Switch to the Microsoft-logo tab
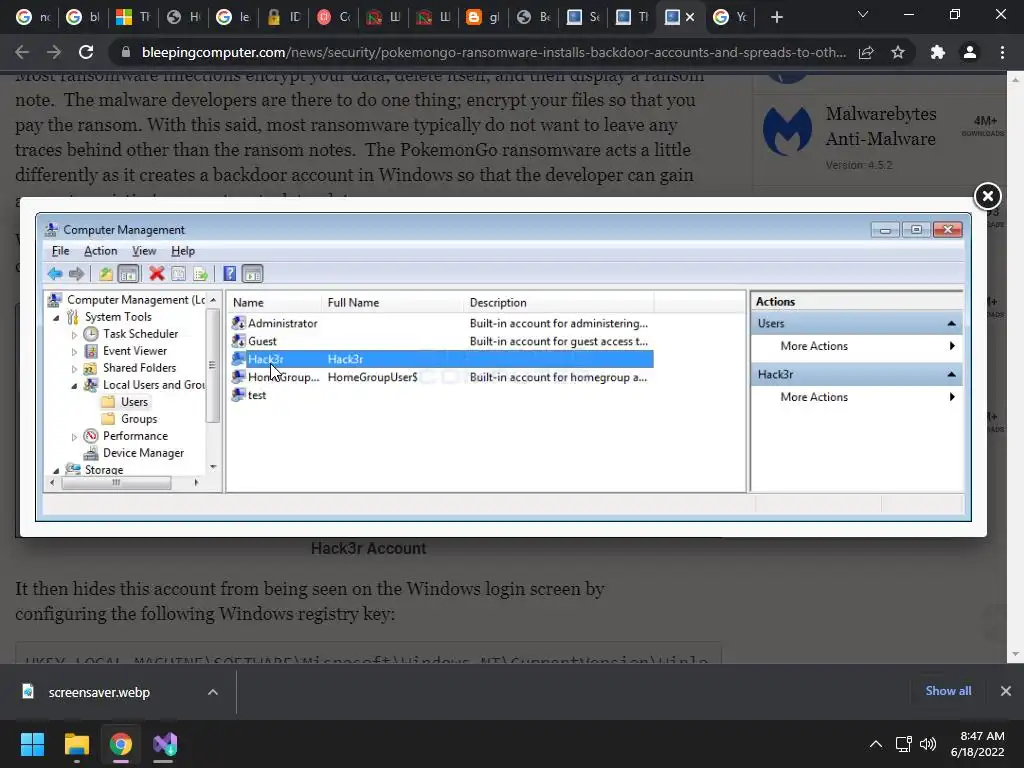1024x768 pixels. [133, 18]
